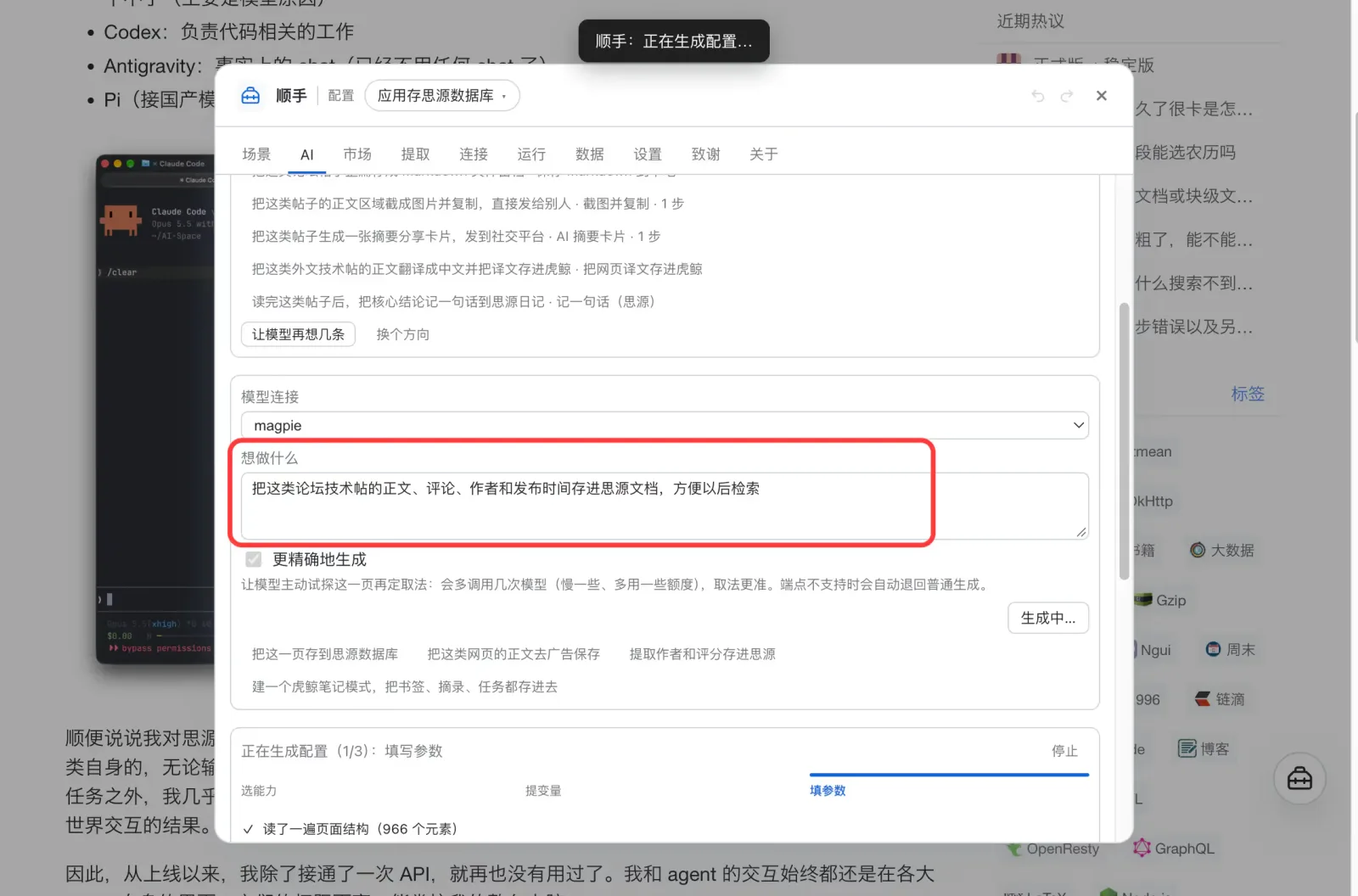The image size is (1358, 896).
Task: Select suggestion about AI 摘要卡片
Action: (456, 236)
